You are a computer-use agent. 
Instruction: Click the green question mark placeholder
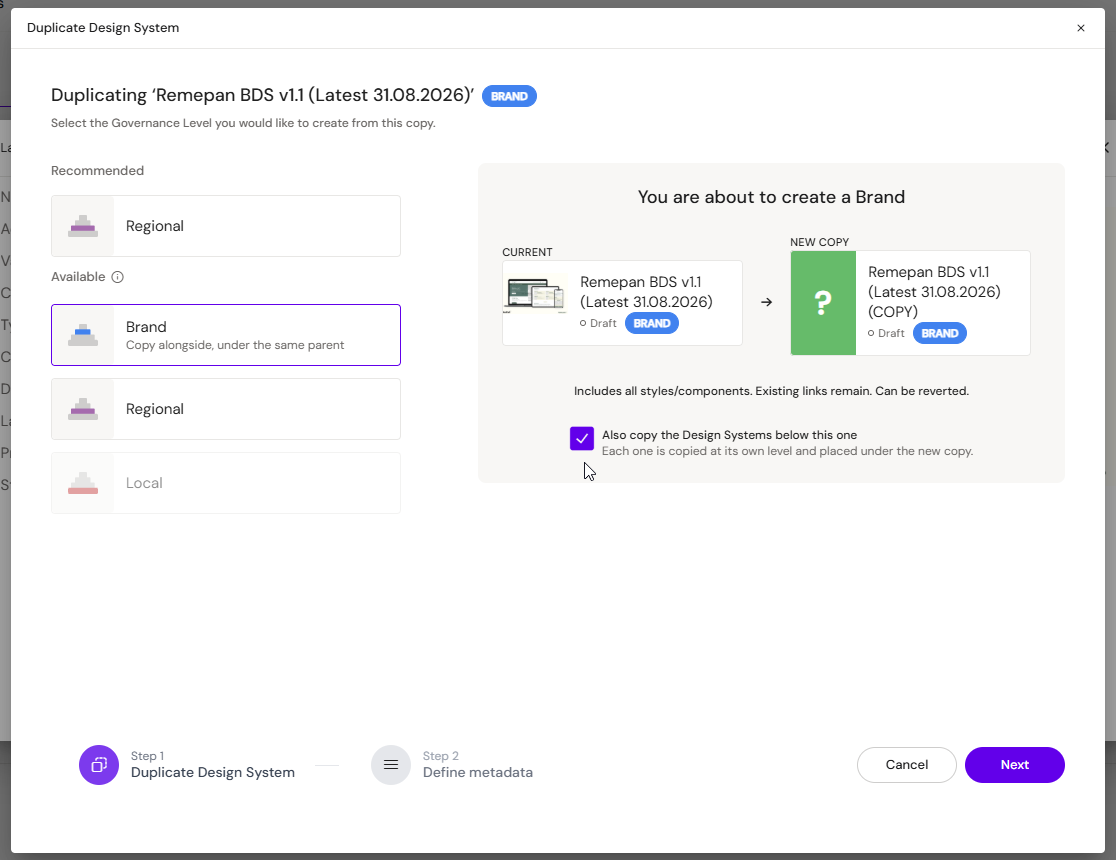[823, 303]
